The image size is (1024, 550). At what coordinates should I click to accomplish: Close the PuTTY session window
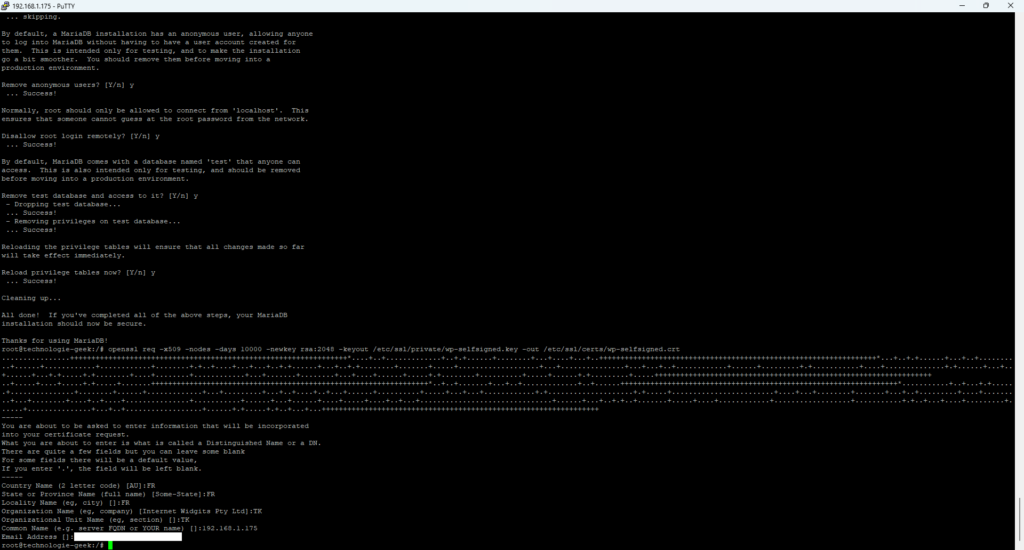(x=1012, y=5)
